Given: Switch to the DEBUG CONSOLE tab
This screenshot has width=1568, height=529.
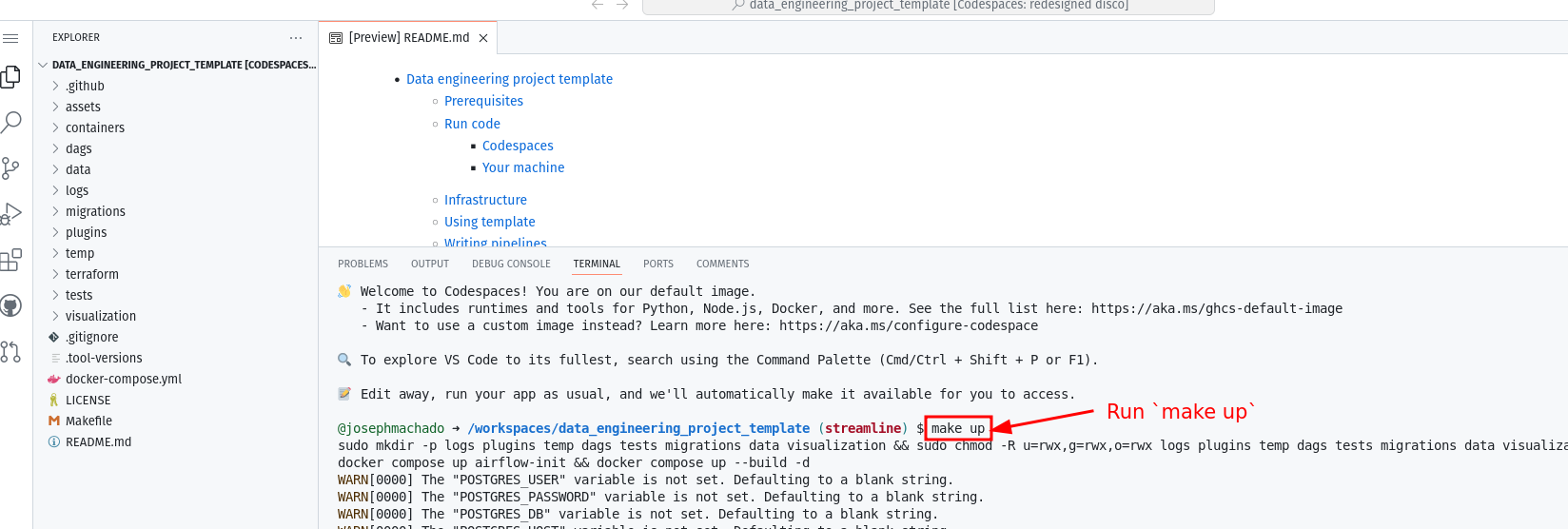Looking at the screenshot, I should tap(511, 264).
